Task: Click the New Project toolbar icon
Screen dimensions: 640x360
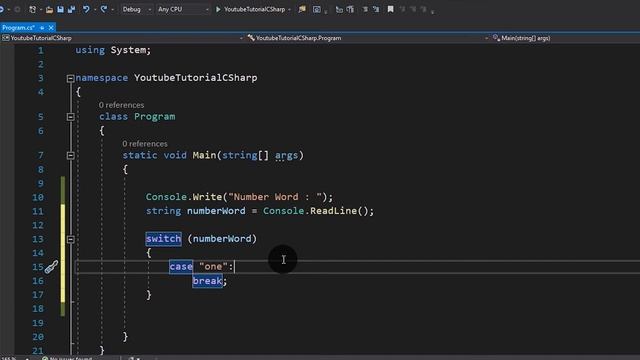Action: tap(33, 9)
